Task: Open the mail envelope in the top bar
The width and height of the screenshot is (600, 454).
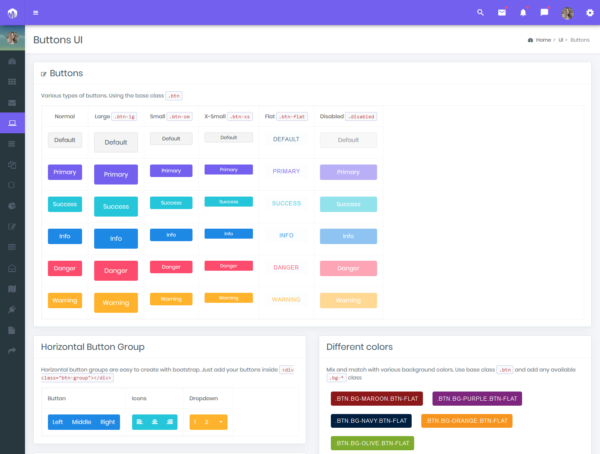Action: coord(502,13)
